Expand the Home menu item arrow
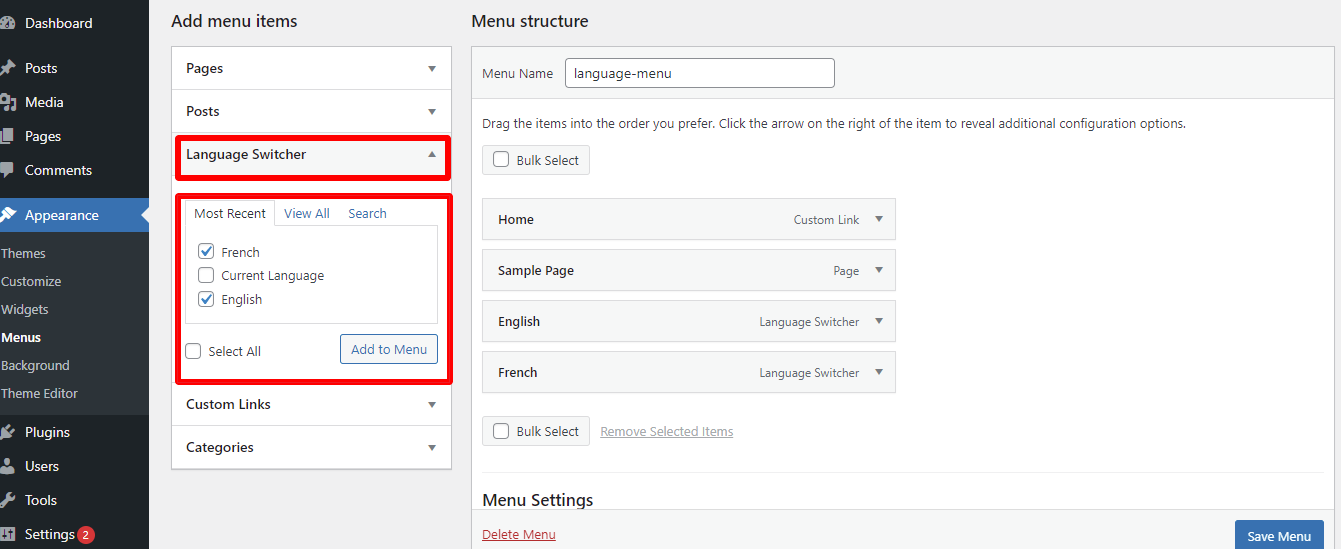Screen dimensions: 1341x549 click(x=879, y=219)
